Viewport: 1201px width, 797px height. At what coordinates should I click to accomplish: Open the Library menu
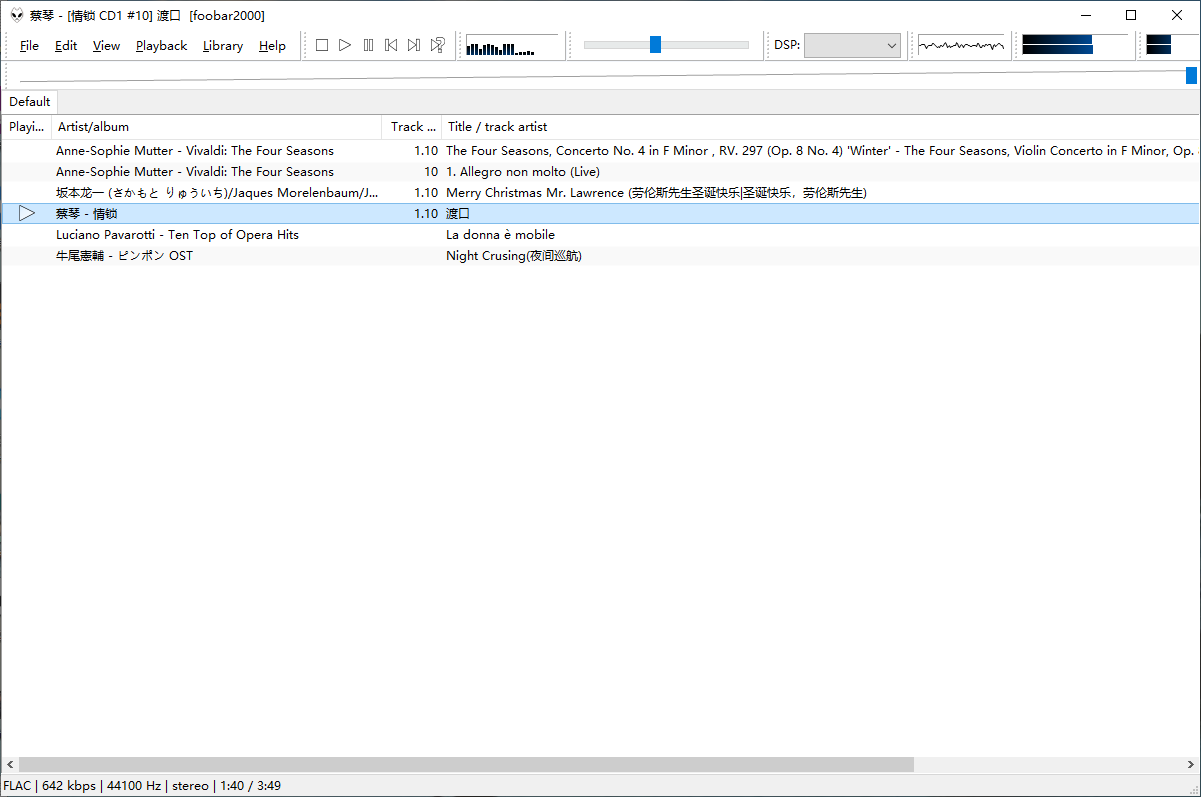click(x=222, y=46)
